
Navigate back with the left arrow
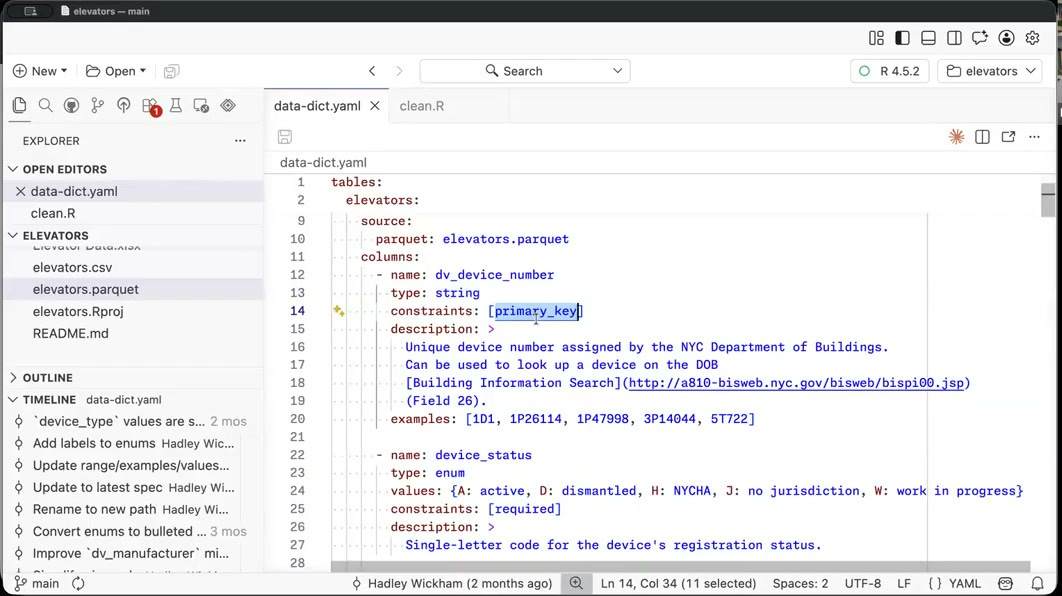[372, 71]
